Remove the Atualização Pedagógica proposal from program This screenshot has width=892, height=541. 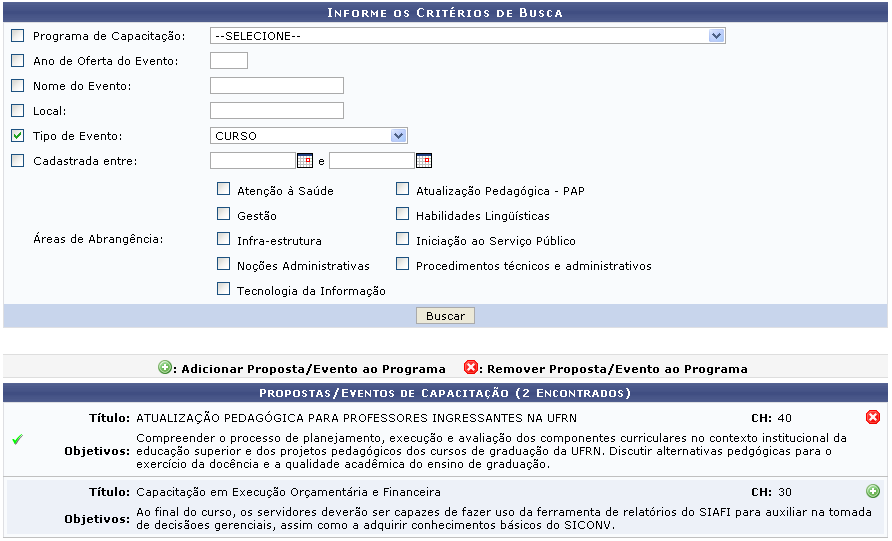(x=873, y=417)
